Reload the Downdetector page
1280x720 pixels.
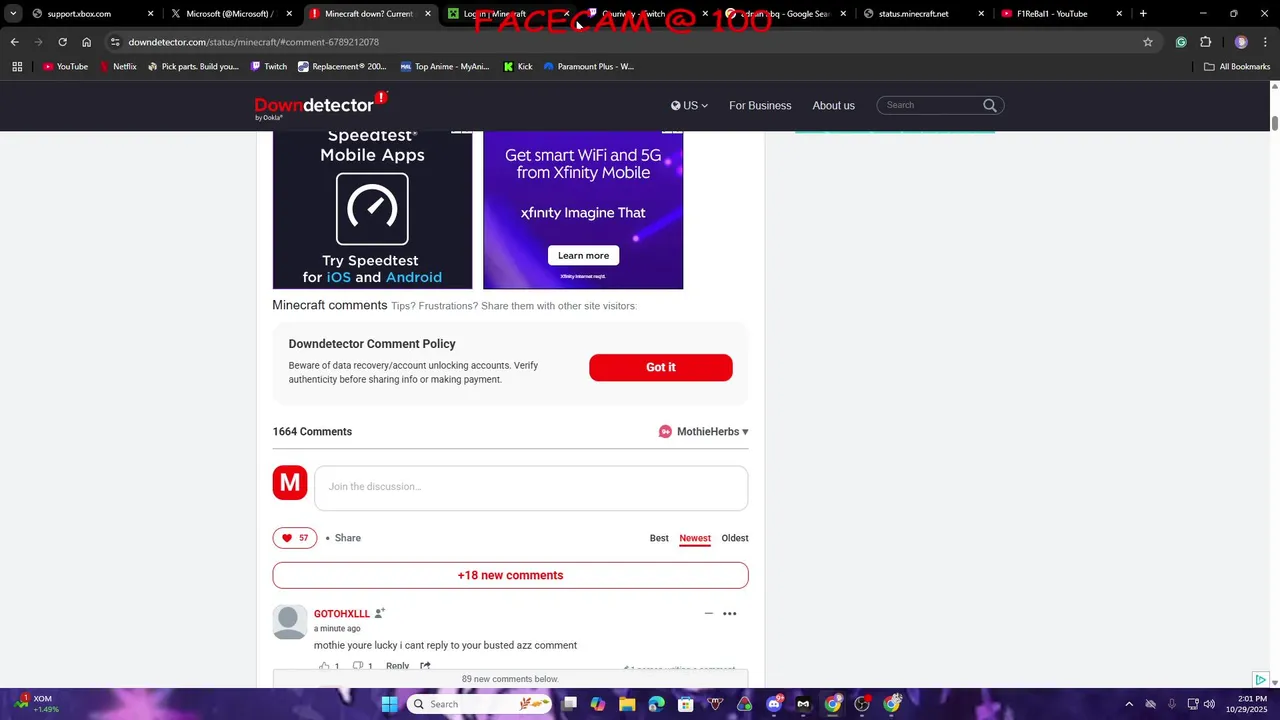point(62,42)
